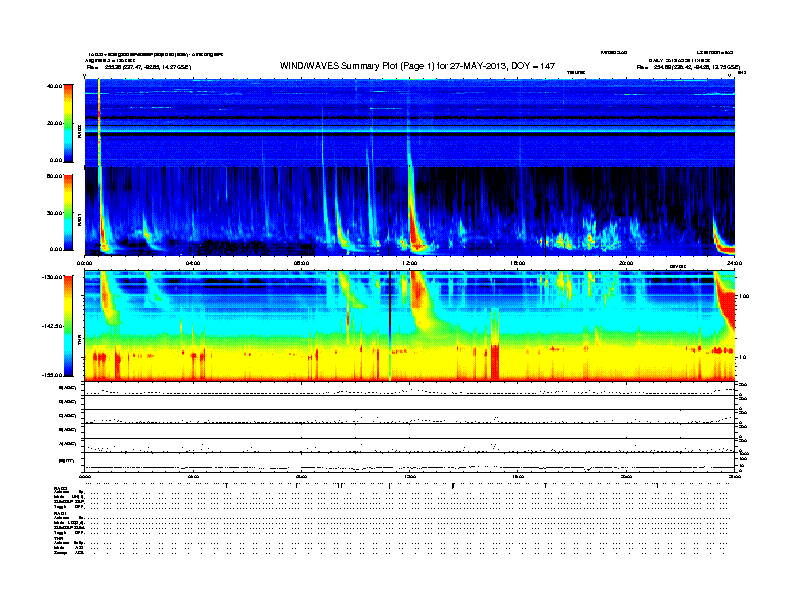
Task: Click '24:00' time label below RAD1 spectrogram
Action: click(734, 263)
